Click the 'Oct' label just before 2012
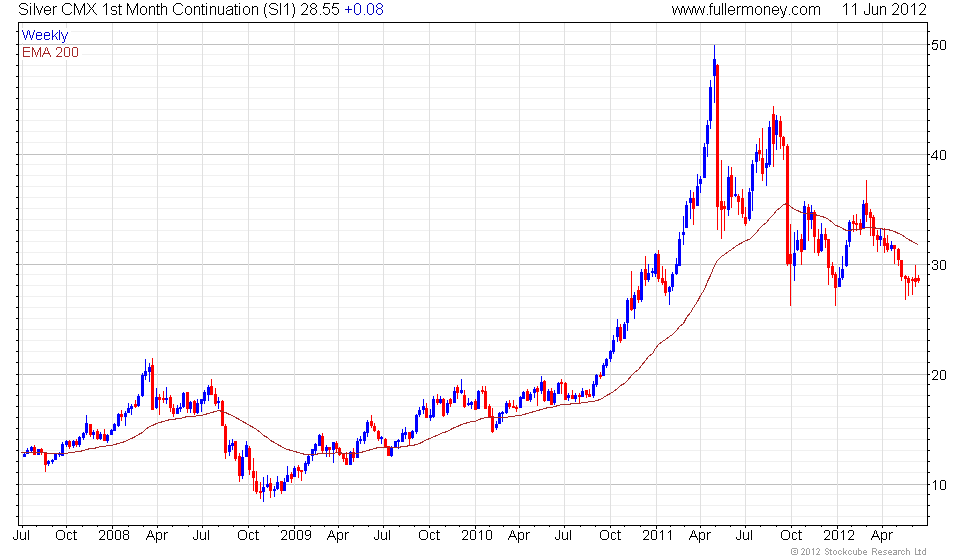The image size is (980, 560). tap(791, 535)
